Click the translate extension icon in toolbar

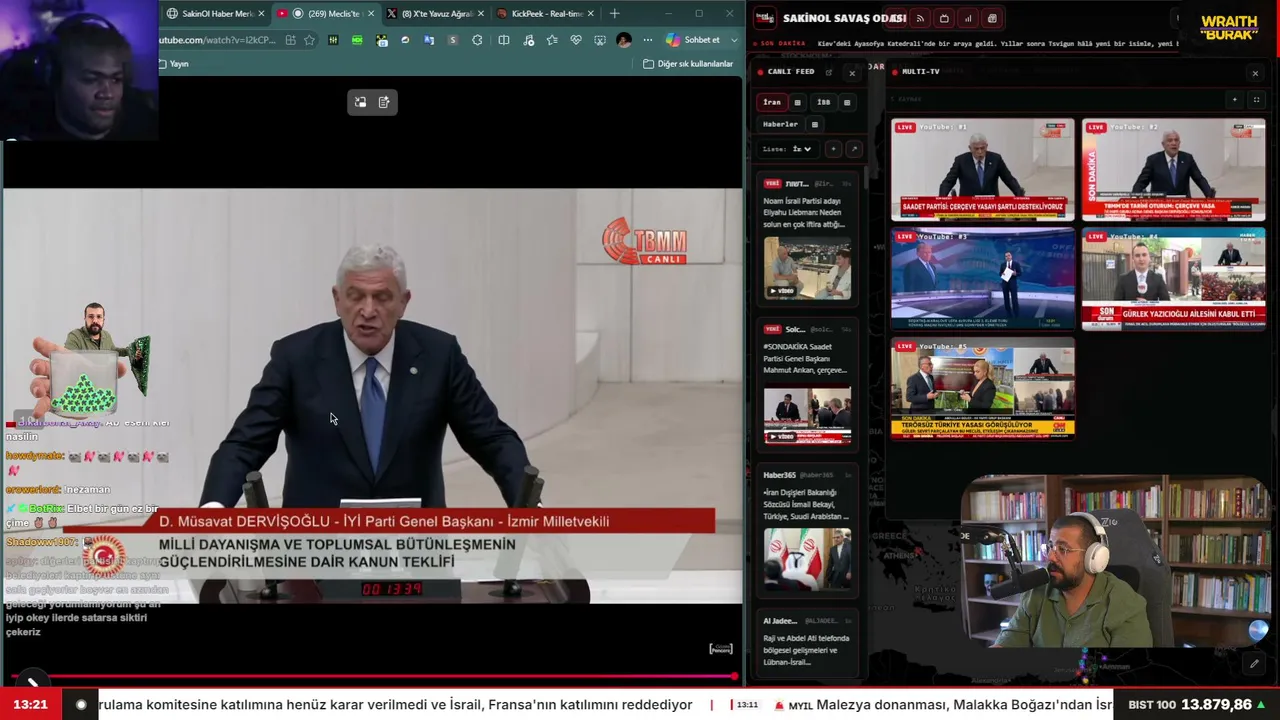coord(429,40)
